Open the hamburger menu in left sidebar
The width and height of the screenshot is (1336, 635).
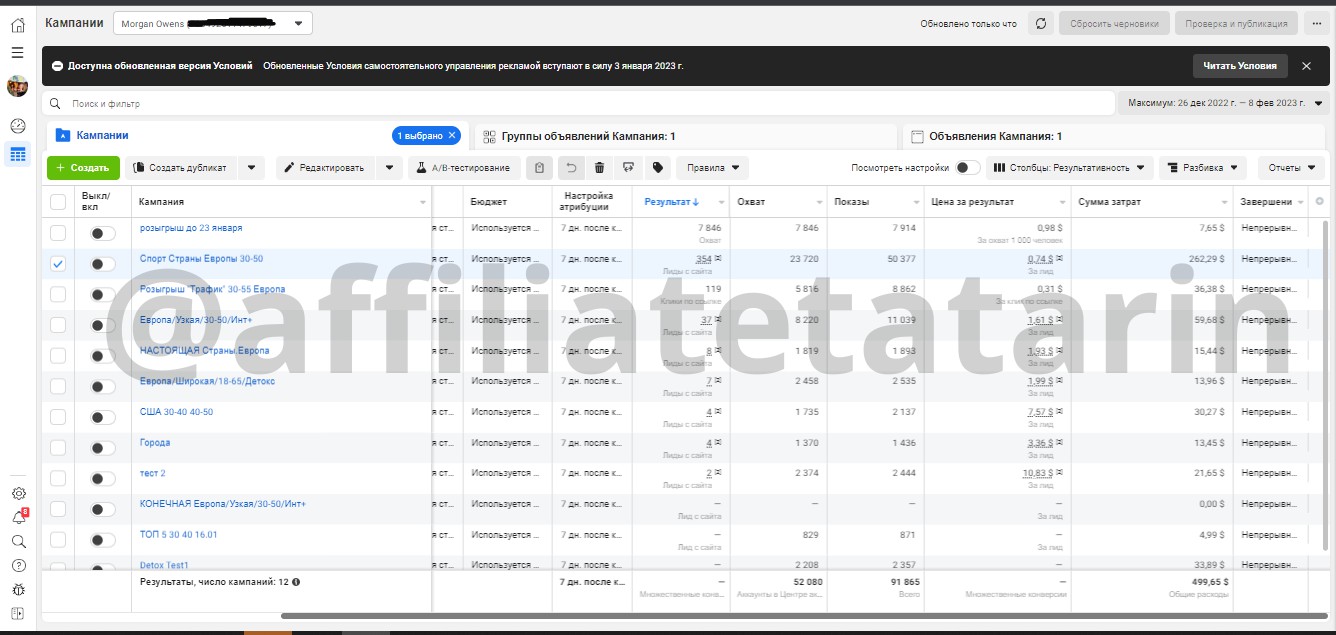pos(17,52)
